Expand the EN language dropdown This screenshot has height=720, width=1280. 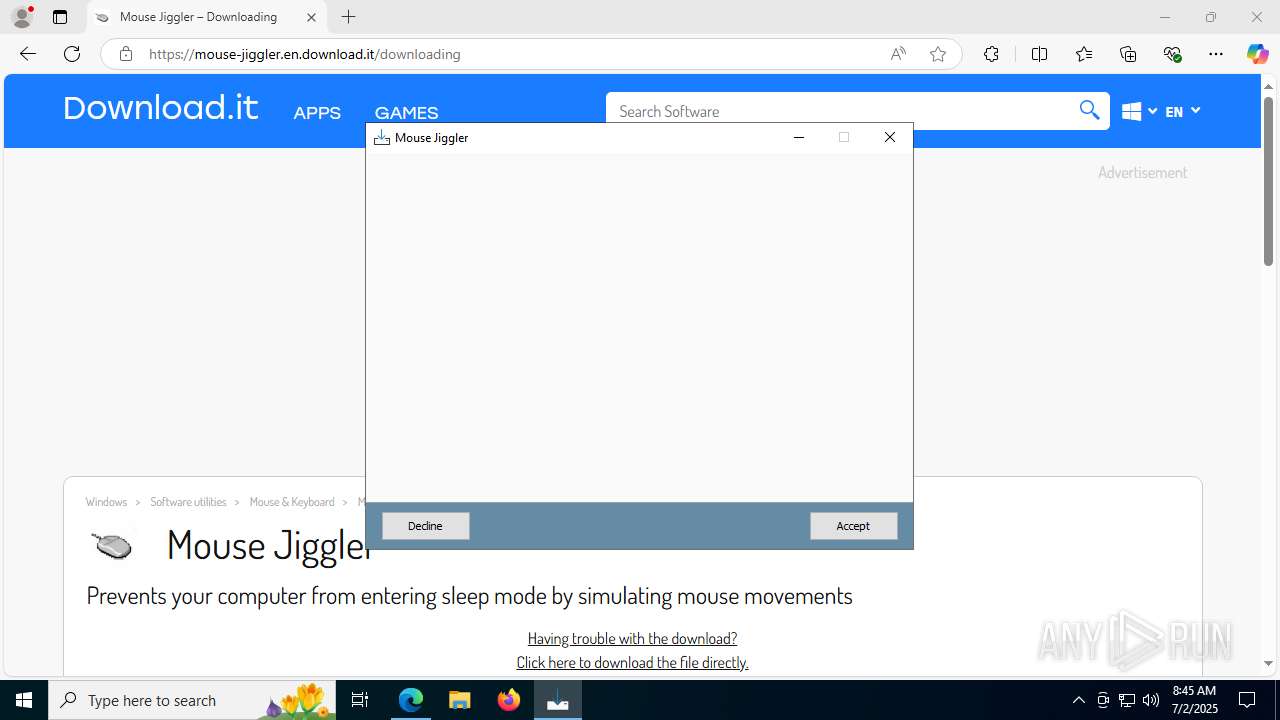(x=1183, y=111)
